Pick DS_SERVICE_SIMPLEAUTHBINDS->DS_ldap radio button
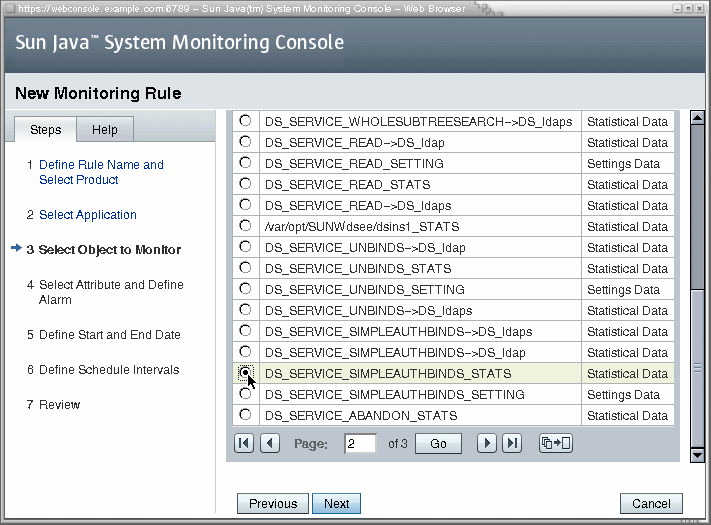The width and height of the screenshot is (711, 525). [x=245, y=351]
